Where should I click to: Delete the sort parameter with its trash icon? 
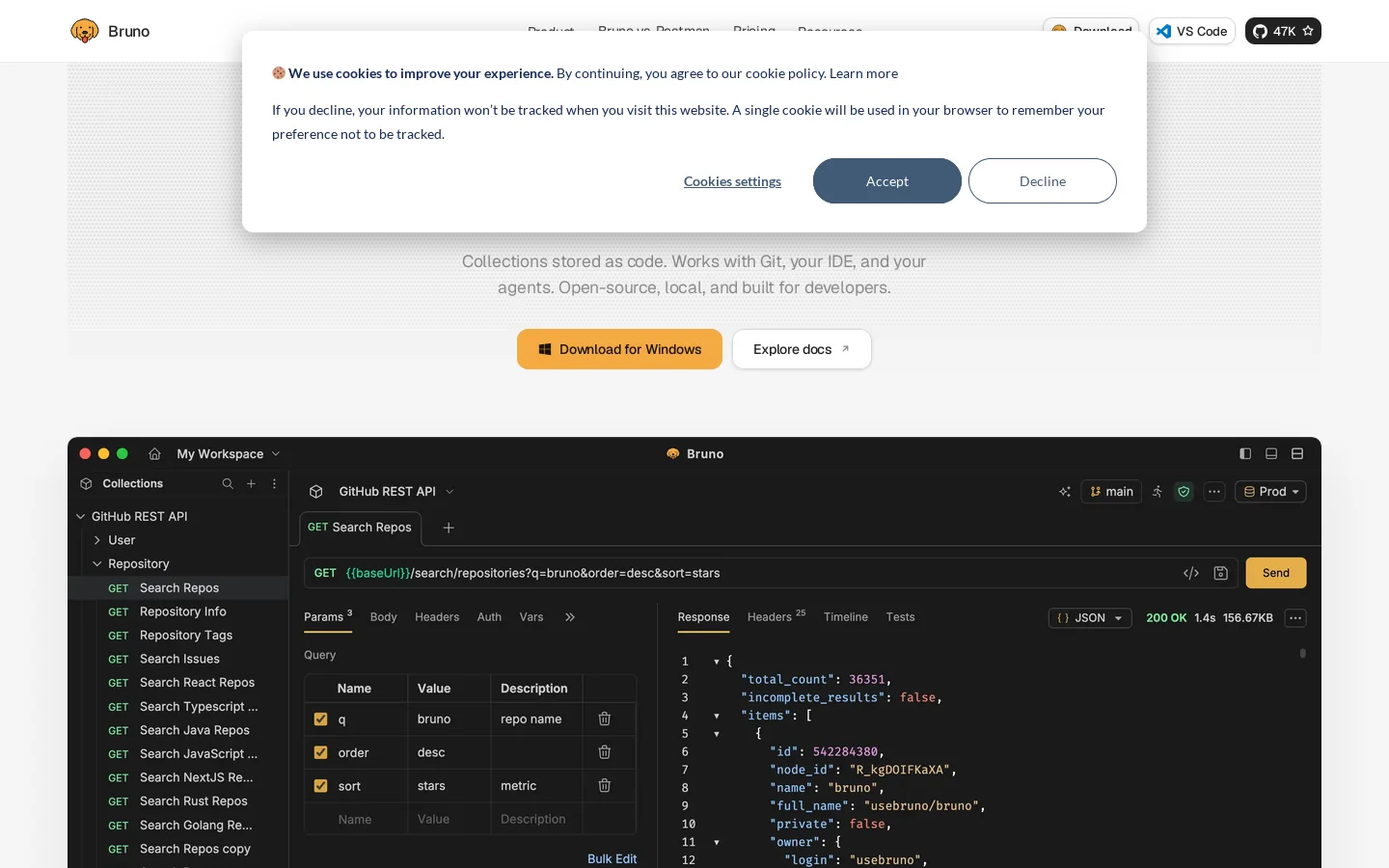click(605, 785)
